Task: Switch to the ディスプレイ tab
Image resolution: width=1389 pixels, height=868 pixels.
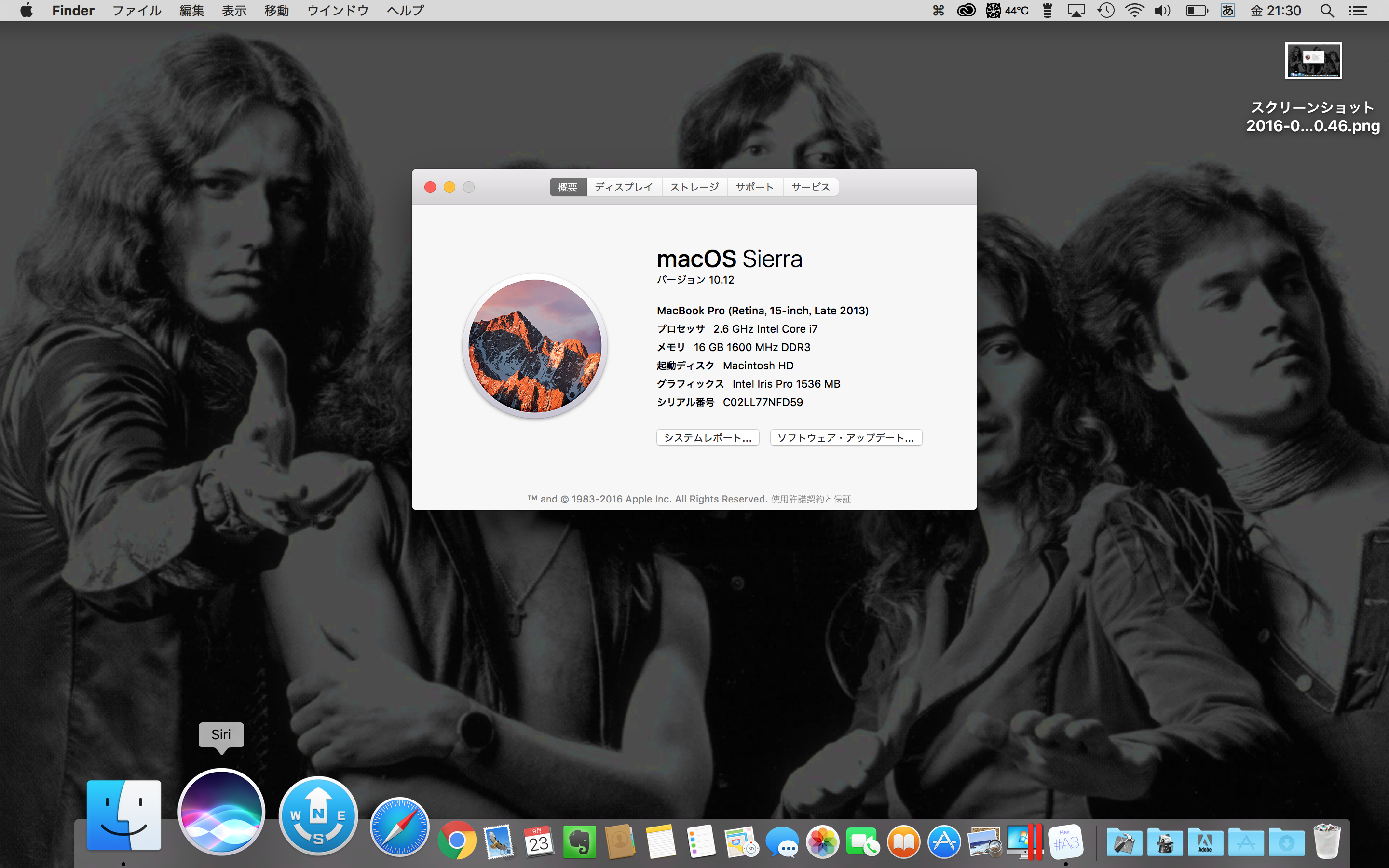Action: coord(624,187)
